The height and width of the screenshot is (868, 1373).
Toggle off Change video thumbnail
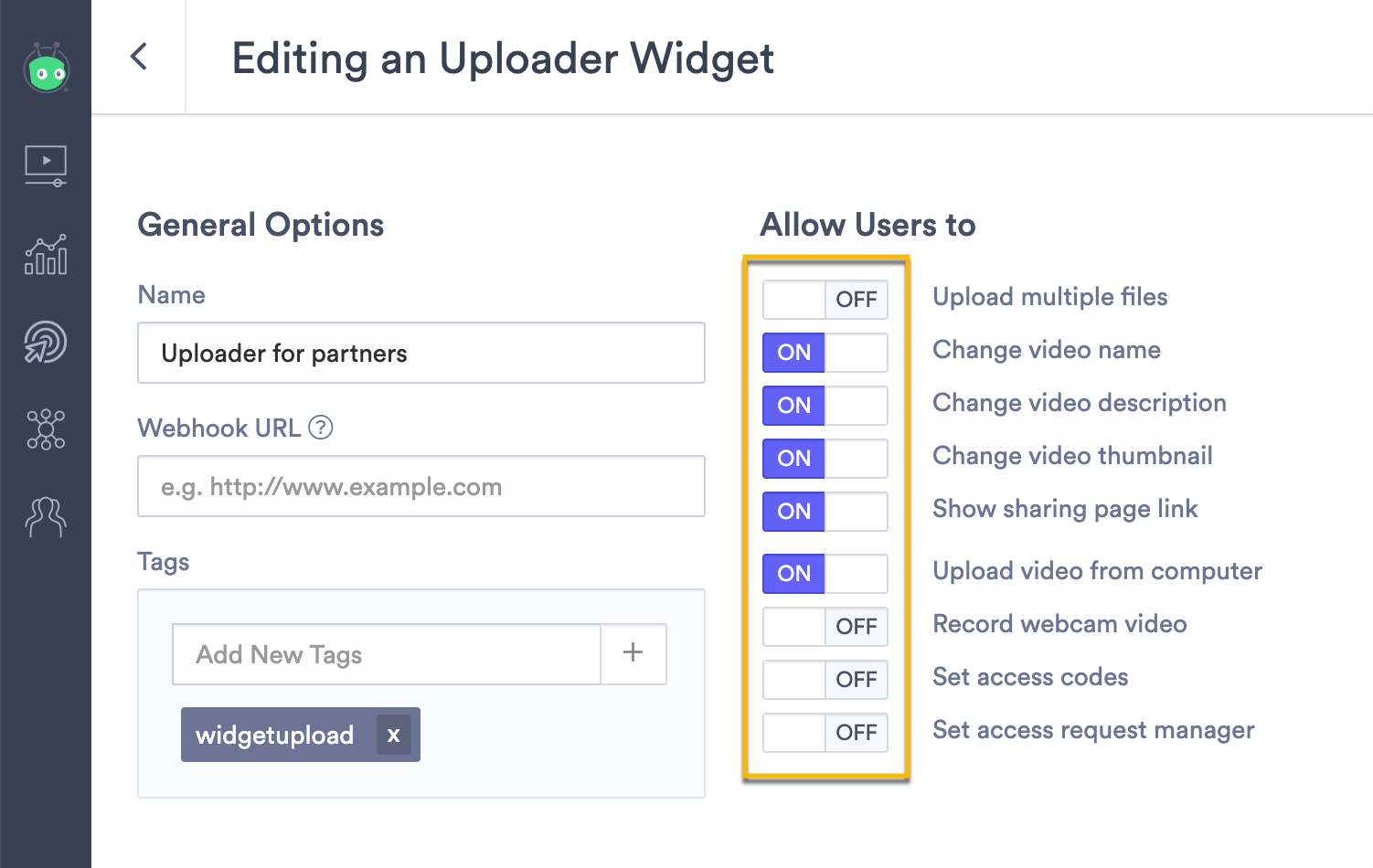825,459
